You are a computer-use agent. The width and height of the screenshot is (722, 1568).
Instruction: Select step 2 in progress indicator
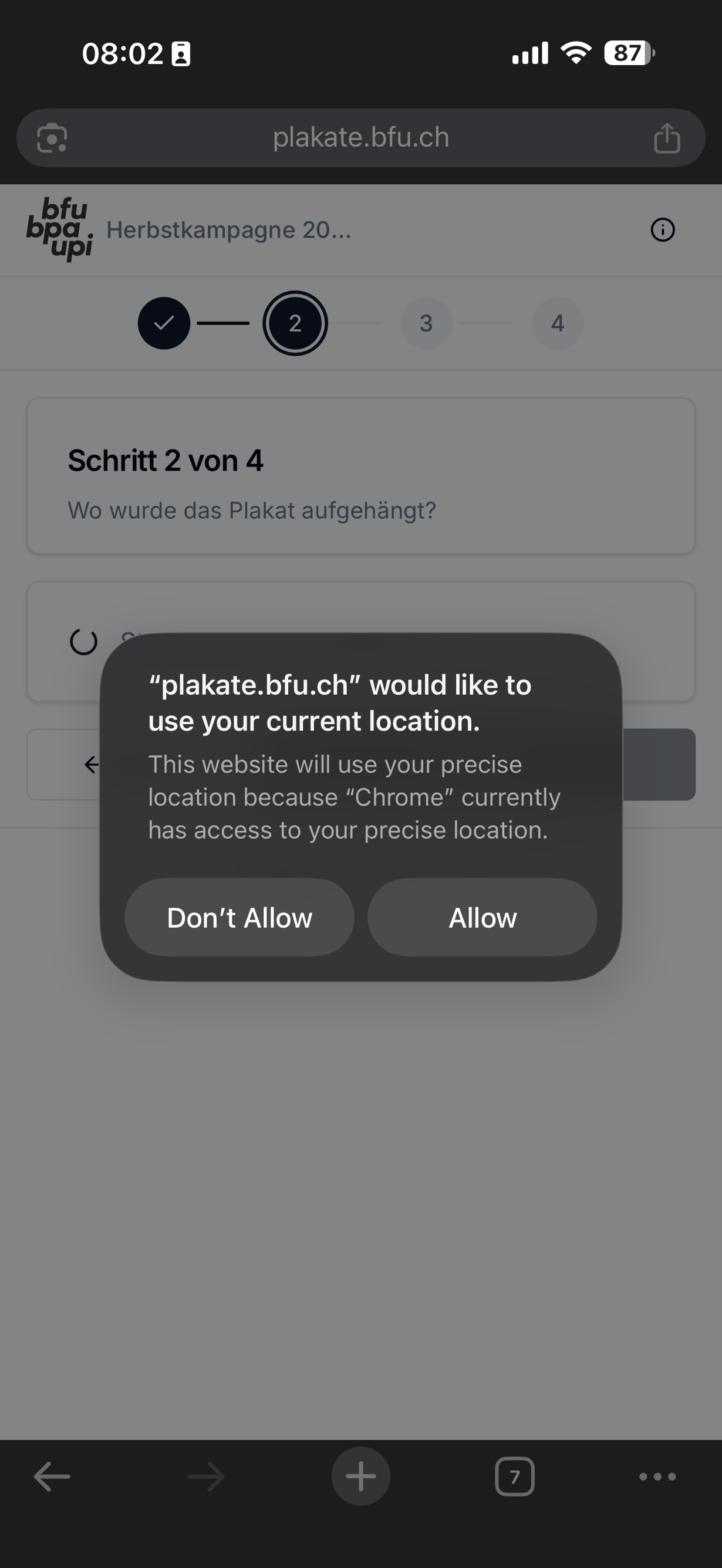click(295, 323)
